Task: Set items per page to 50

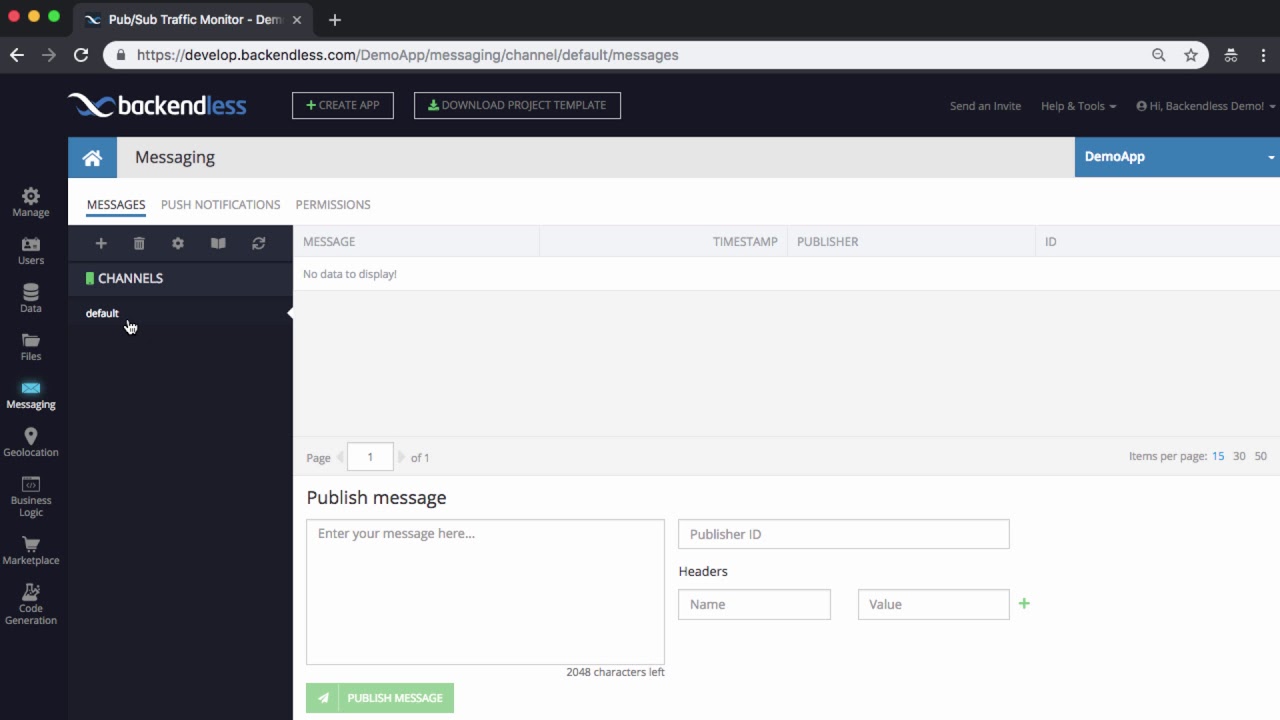Action: (x=1260, y=456)
